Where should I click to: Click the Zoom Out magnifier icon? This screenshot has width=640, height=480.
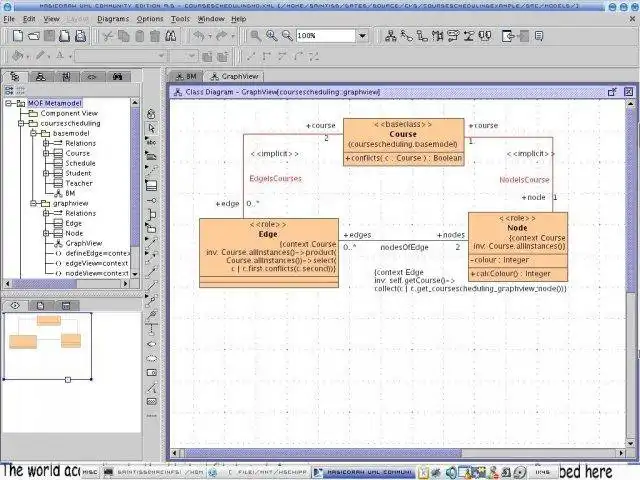click(287, 36)
